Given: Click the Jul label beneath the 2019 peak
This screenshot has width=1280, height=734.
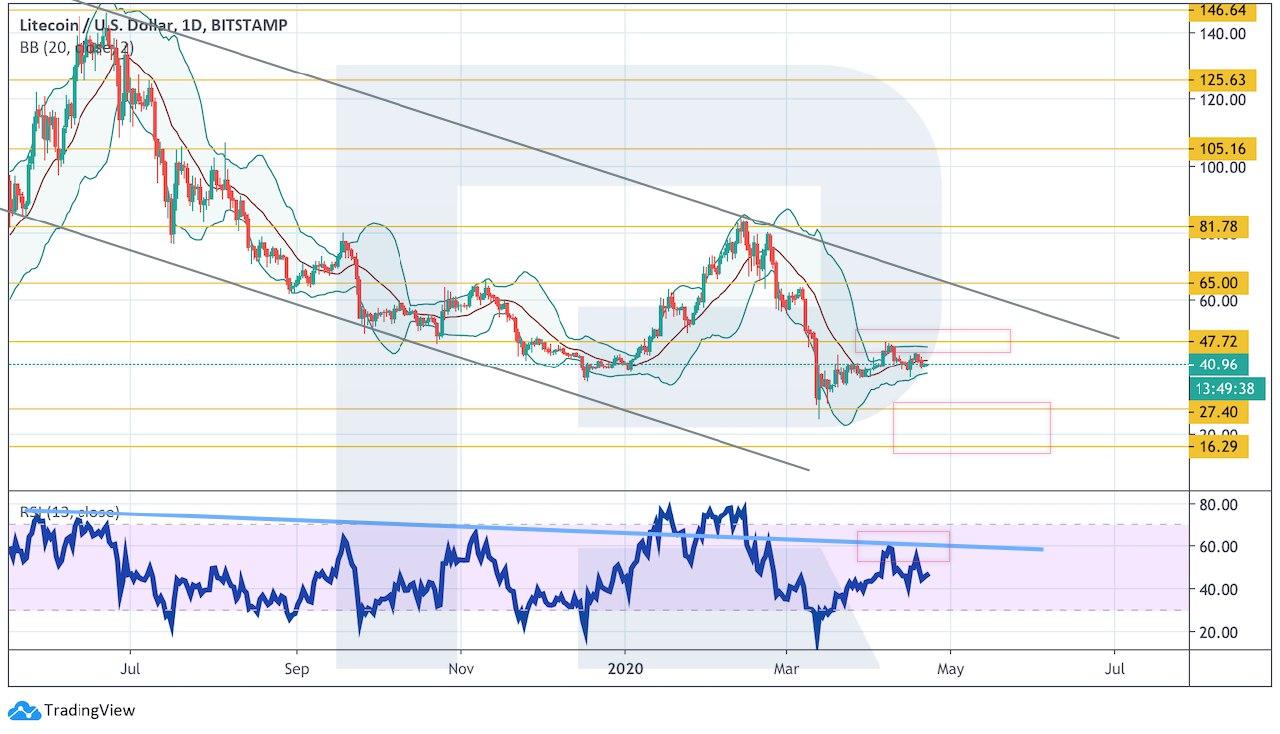Looking at the screenshot, I should 130,668.
